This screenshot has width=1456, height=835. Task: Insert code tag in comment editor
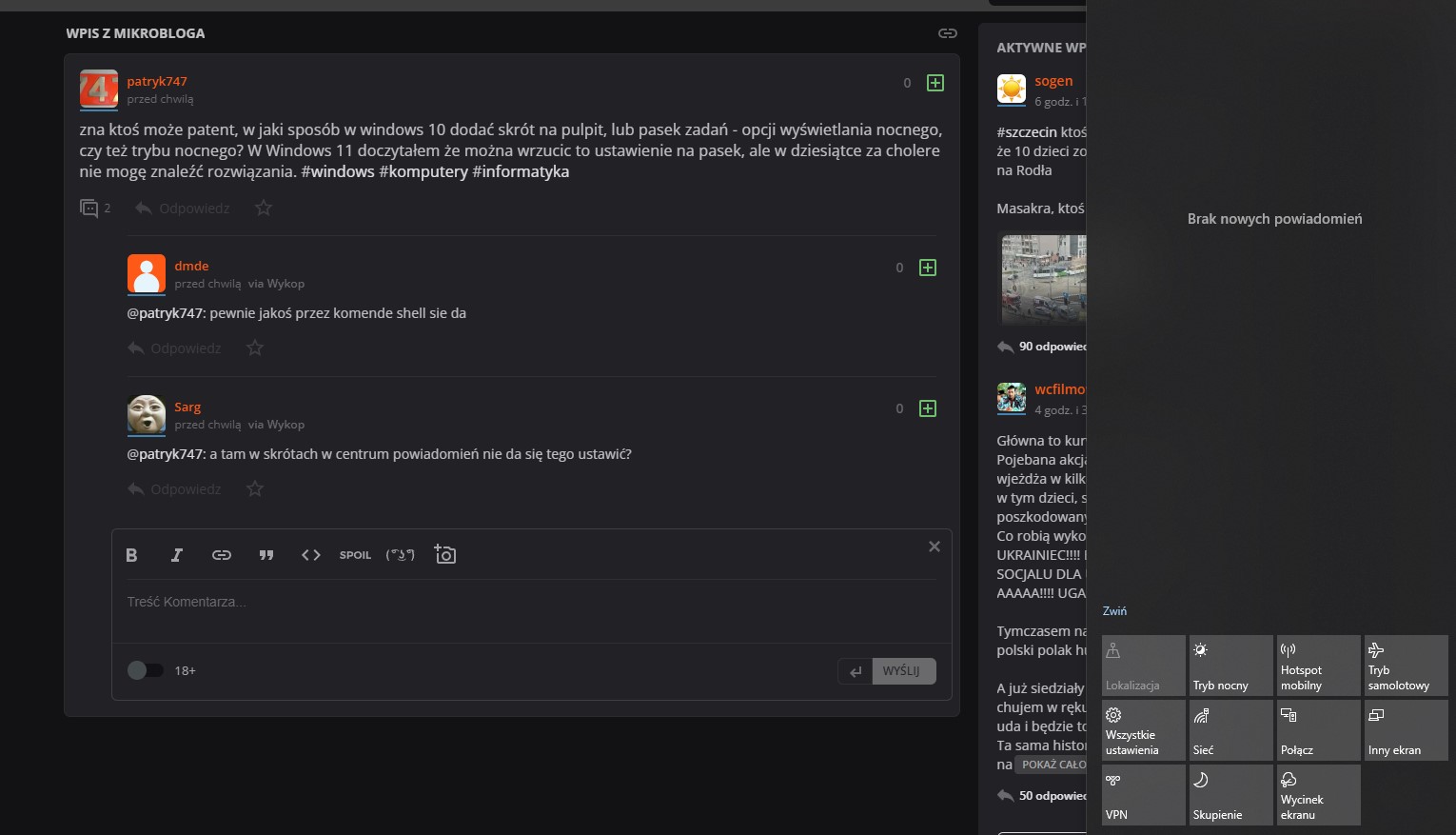[x=311, y=555]
